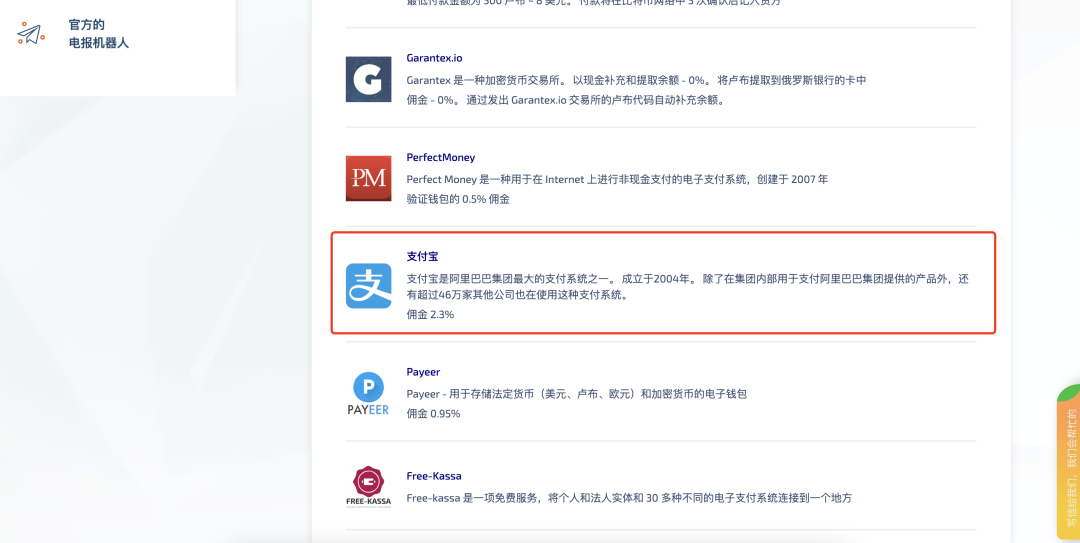Screen dimensions: 1080x543
Task: Click the paper plane Telegram bot icon
Action: 30,34
